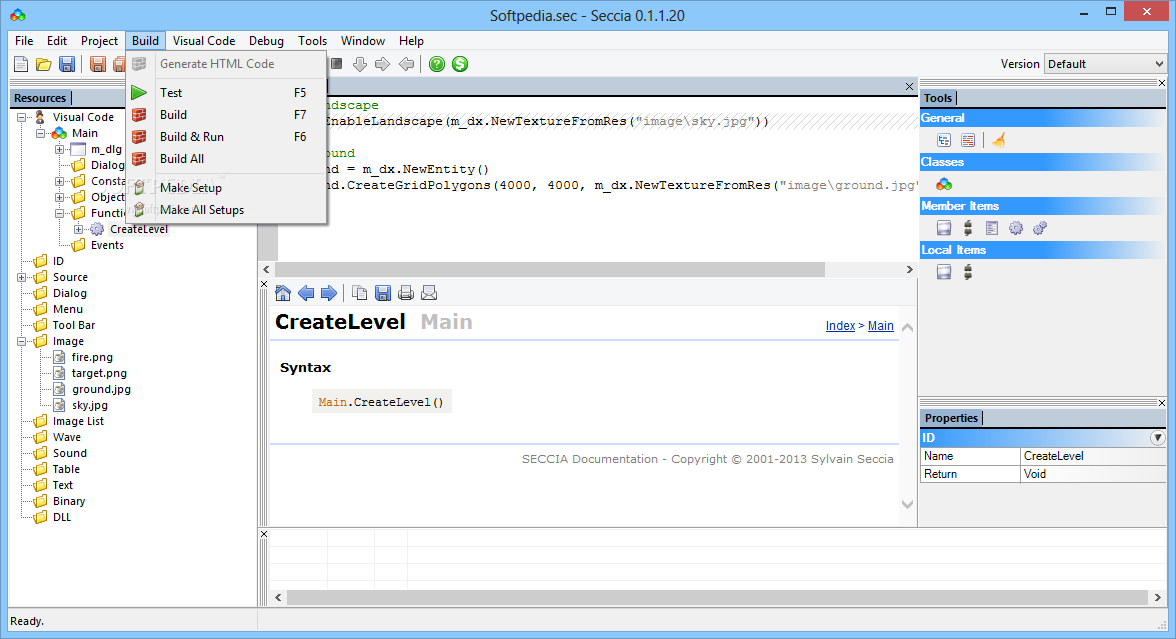This screenshot has height=639, width=1176.
Task: Click documentation back arrow
Action: (306, 293)
